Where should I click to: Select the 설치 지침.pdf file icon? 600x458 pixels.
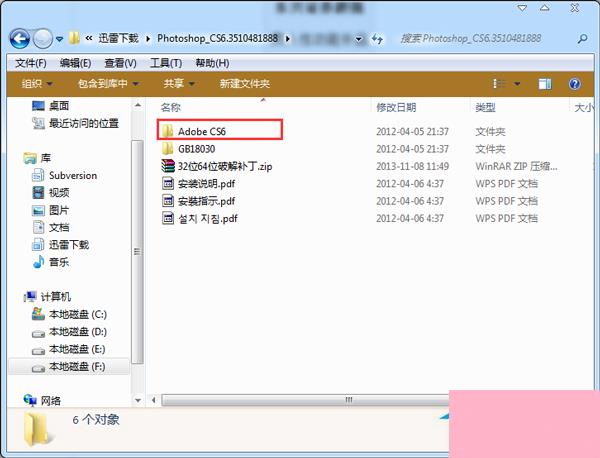coord(168,218)
